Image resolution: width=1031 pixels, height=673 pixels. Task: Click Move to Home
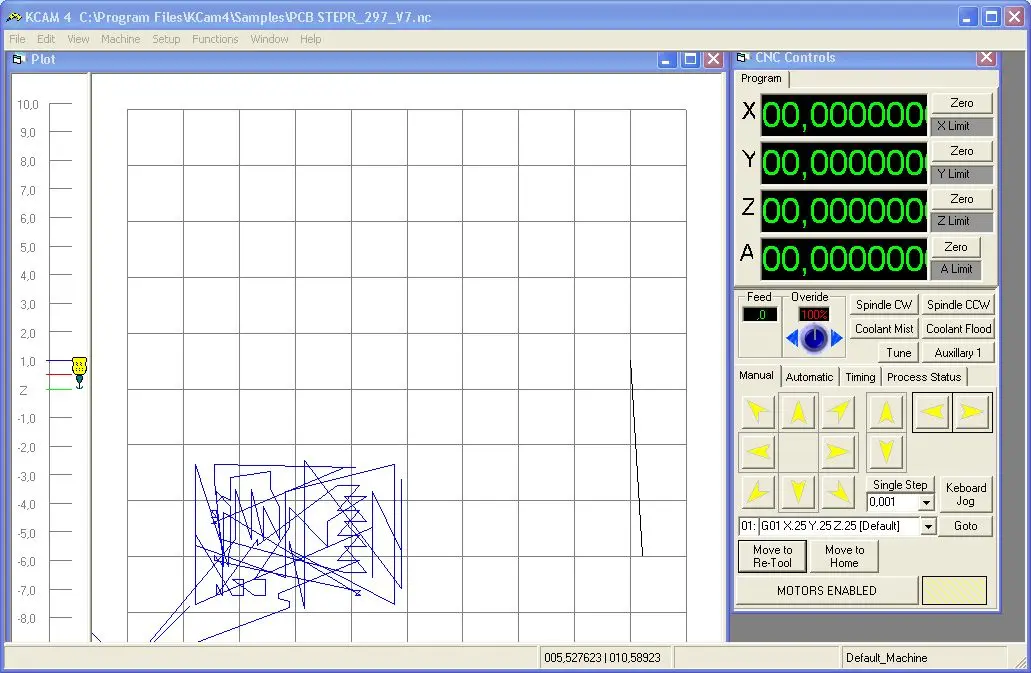(844, 556)
